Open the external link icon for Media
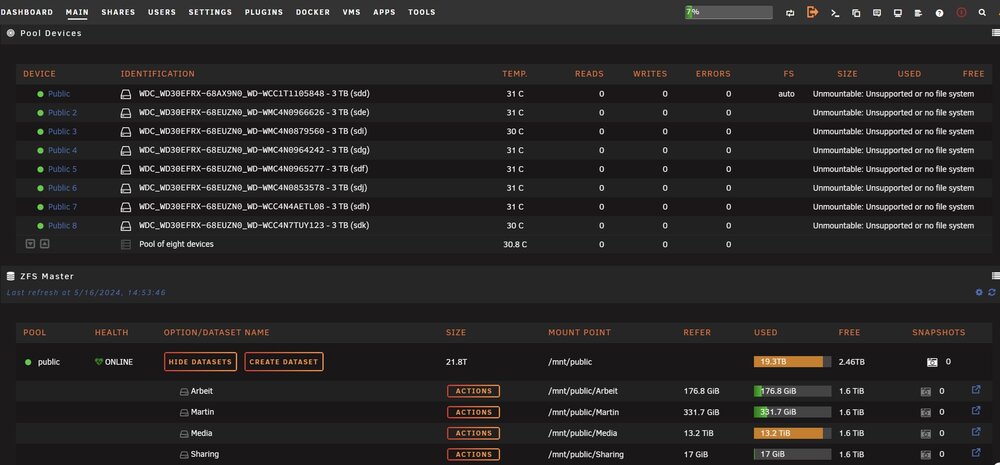 (x=976, y=432)
